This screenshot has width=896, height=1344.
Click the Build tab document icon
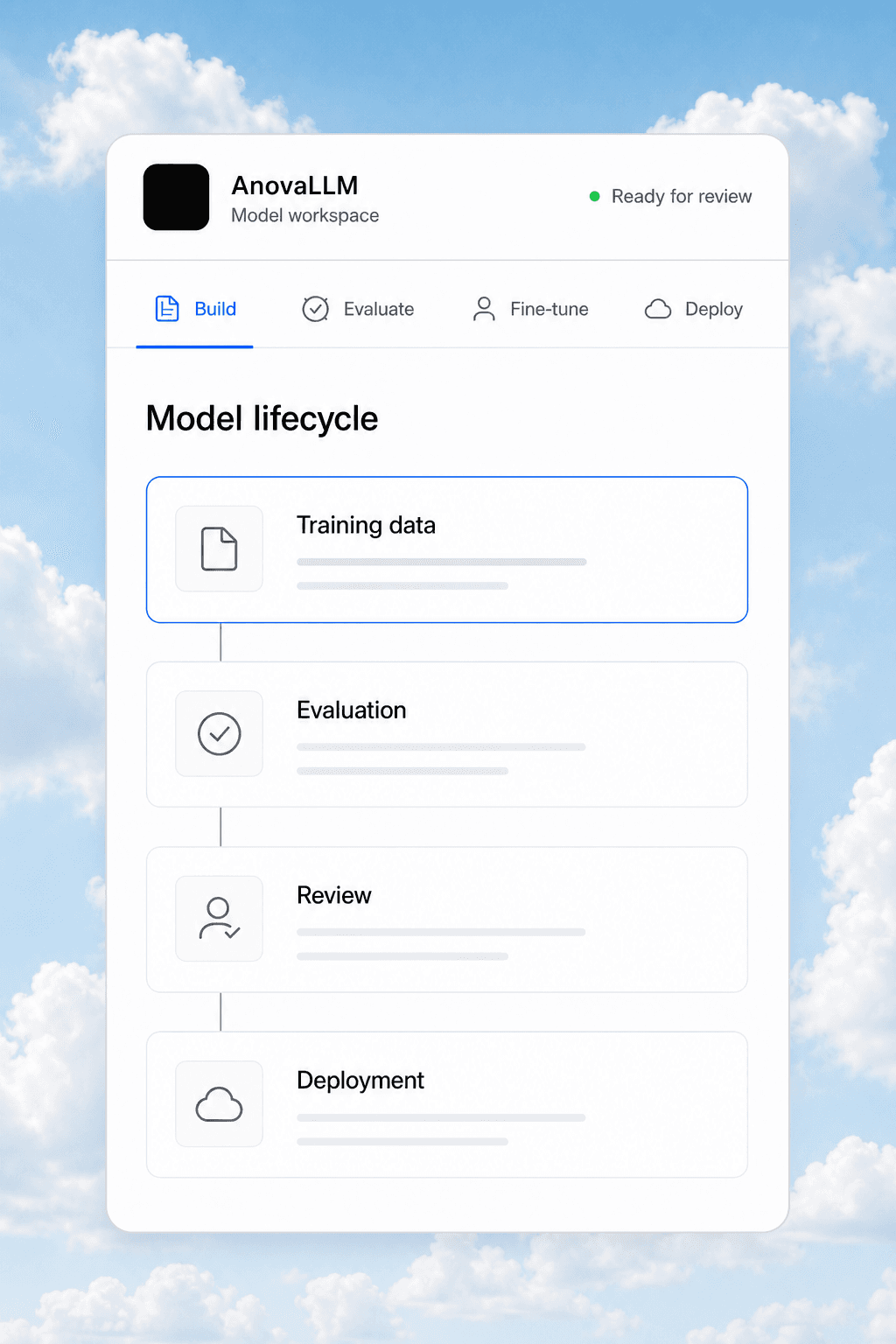167,309
